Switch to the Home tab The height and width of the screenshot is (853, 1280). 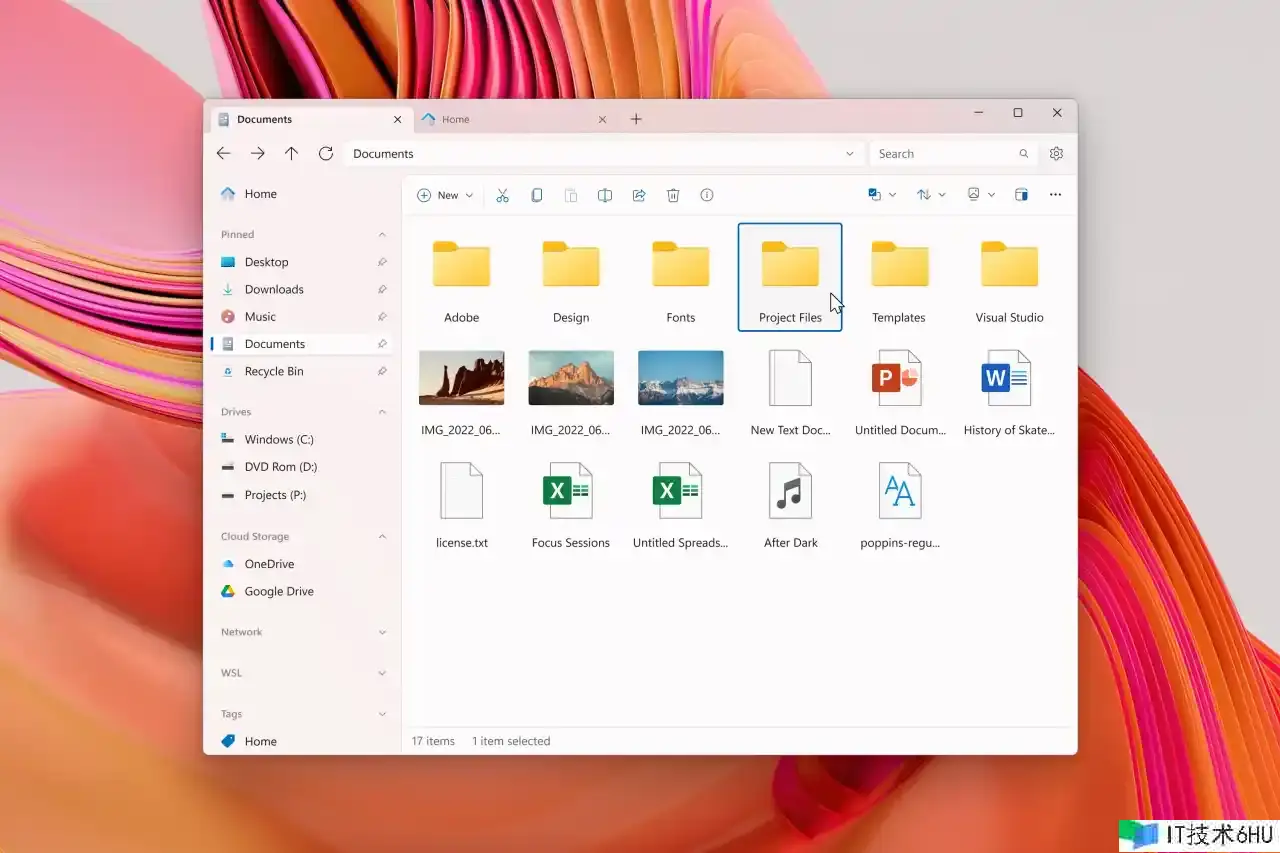(514, 119)
